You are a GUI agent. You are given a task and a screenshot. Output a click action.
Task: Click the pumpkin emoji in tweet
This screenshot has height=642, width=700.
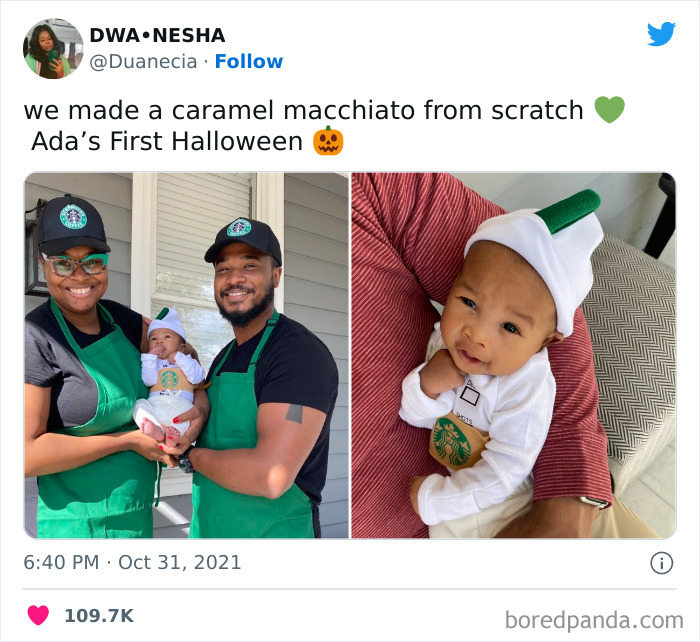(x=328, y=141)
